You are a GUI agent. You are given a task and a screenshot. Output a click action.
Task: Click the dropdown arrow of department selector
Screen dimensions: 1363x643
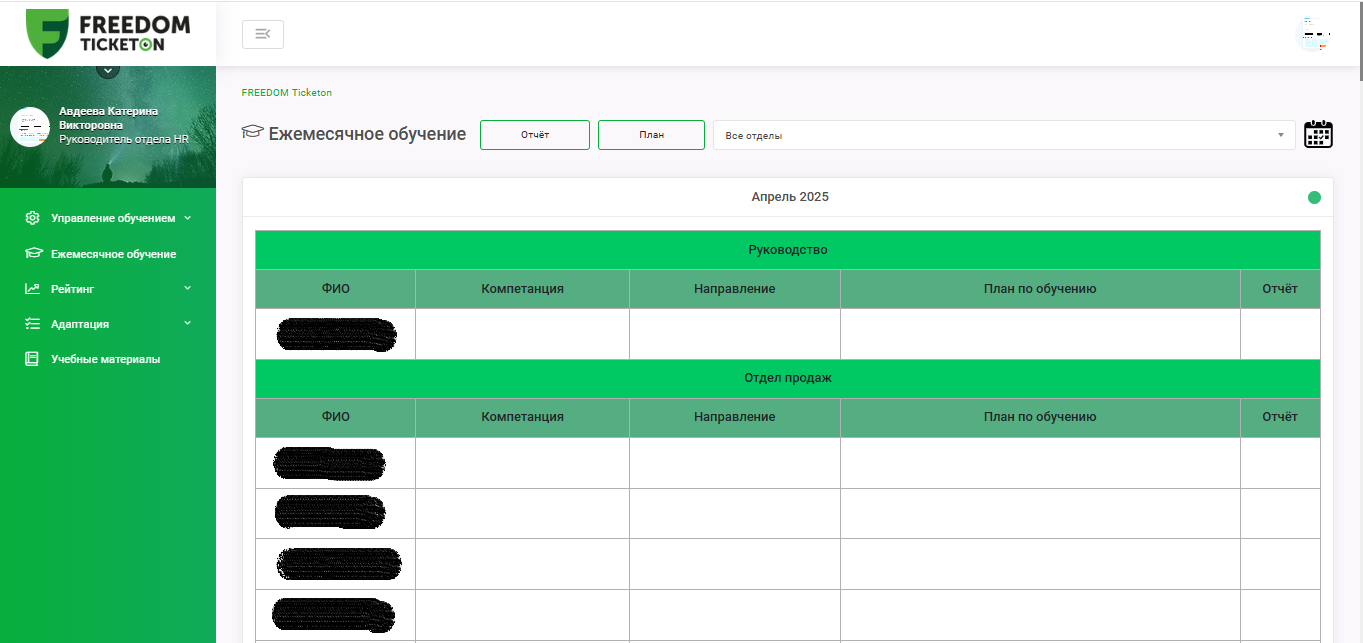point(1281,135)
